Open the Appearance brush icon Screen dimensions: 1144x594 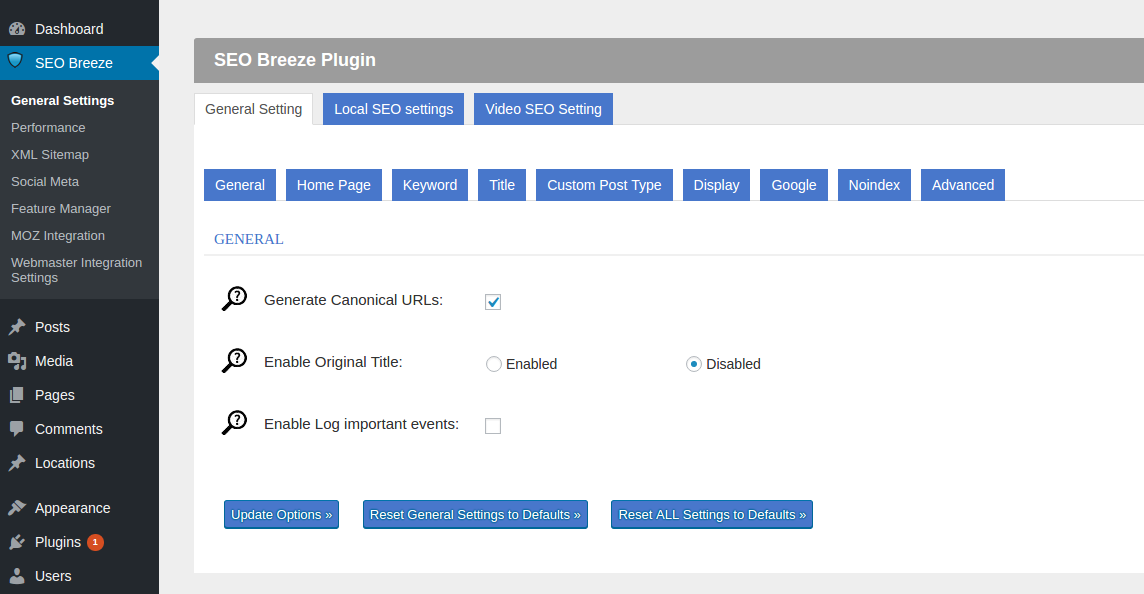pyautogui.click(x=15, y=508)
